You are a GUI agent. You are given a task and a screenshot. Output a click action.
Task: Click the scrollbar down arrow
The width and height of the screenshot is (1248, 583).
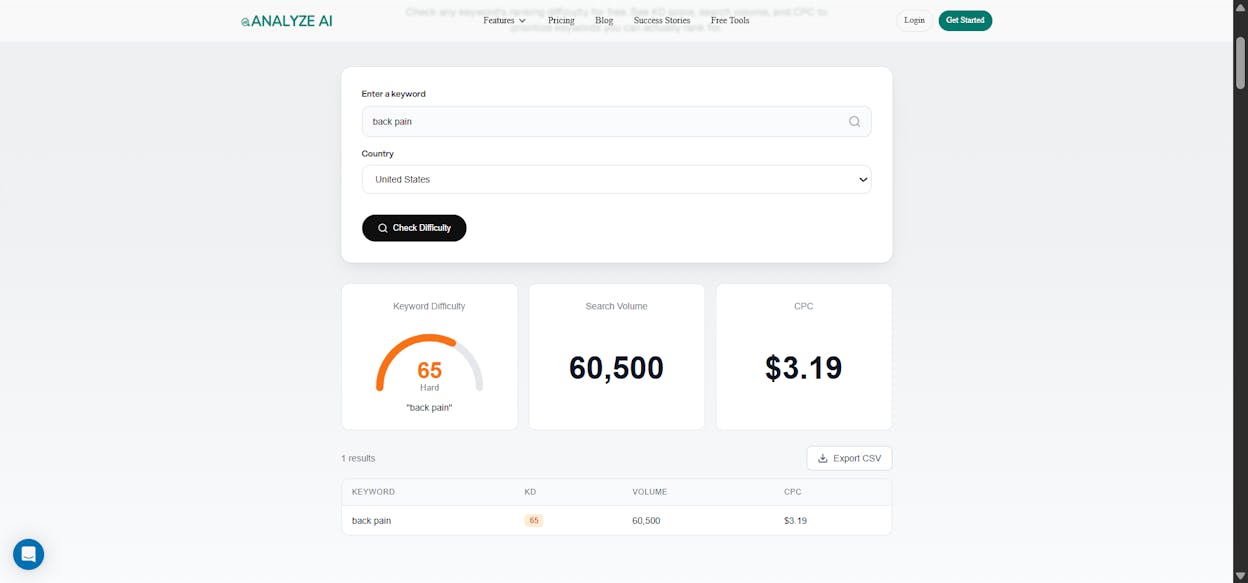pos(1240,576)
